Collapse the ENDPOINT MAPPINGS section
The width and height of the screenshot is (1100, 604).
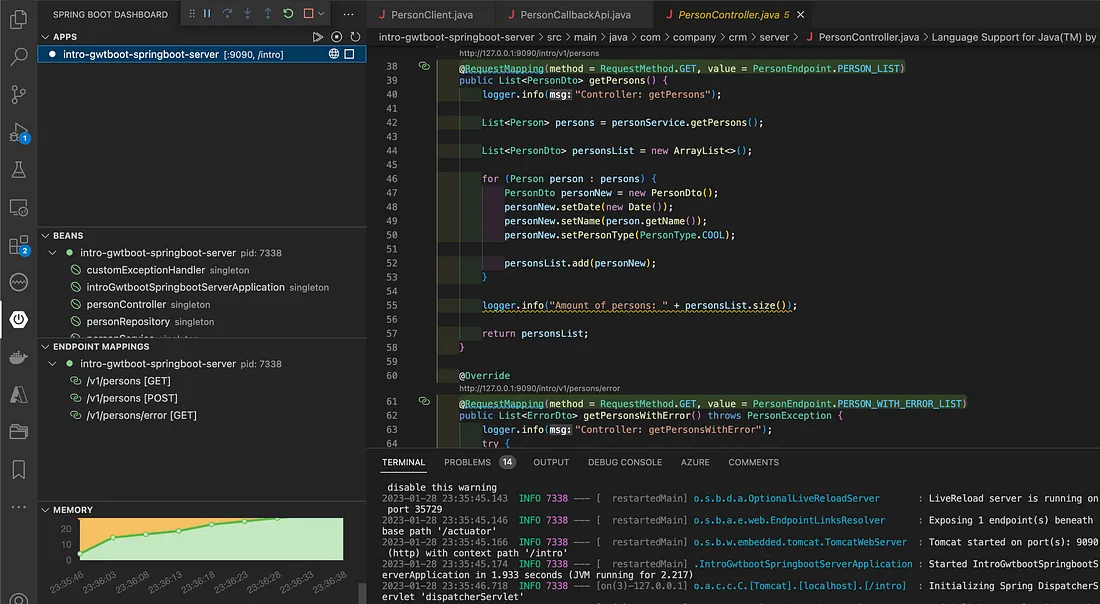pos(46,347)
